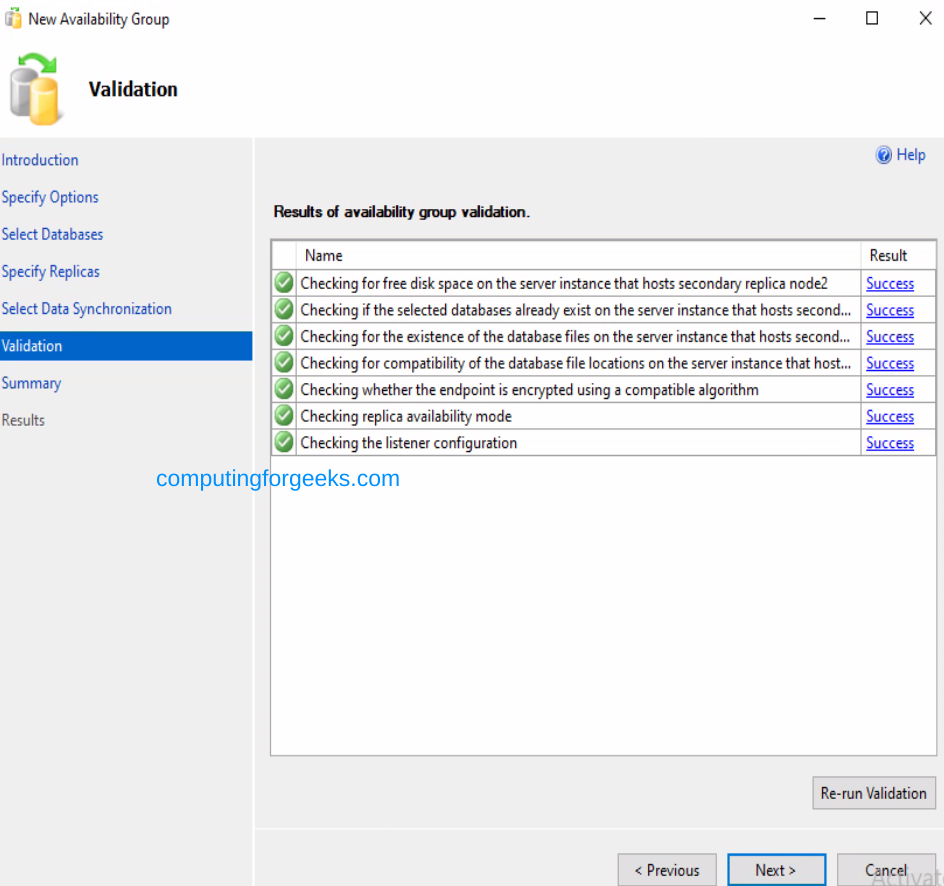Click Re-run Validation button
Screen dimensions: 944x886
click(x=874, y=793)
